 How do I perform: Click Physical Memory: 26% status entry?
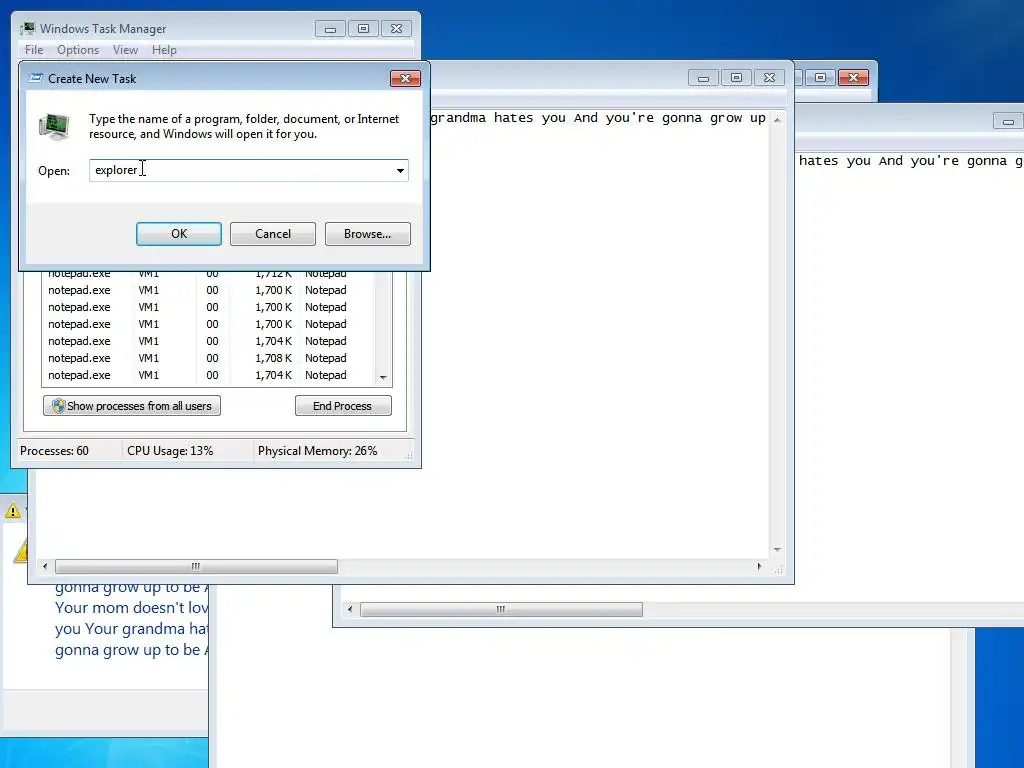317,451
